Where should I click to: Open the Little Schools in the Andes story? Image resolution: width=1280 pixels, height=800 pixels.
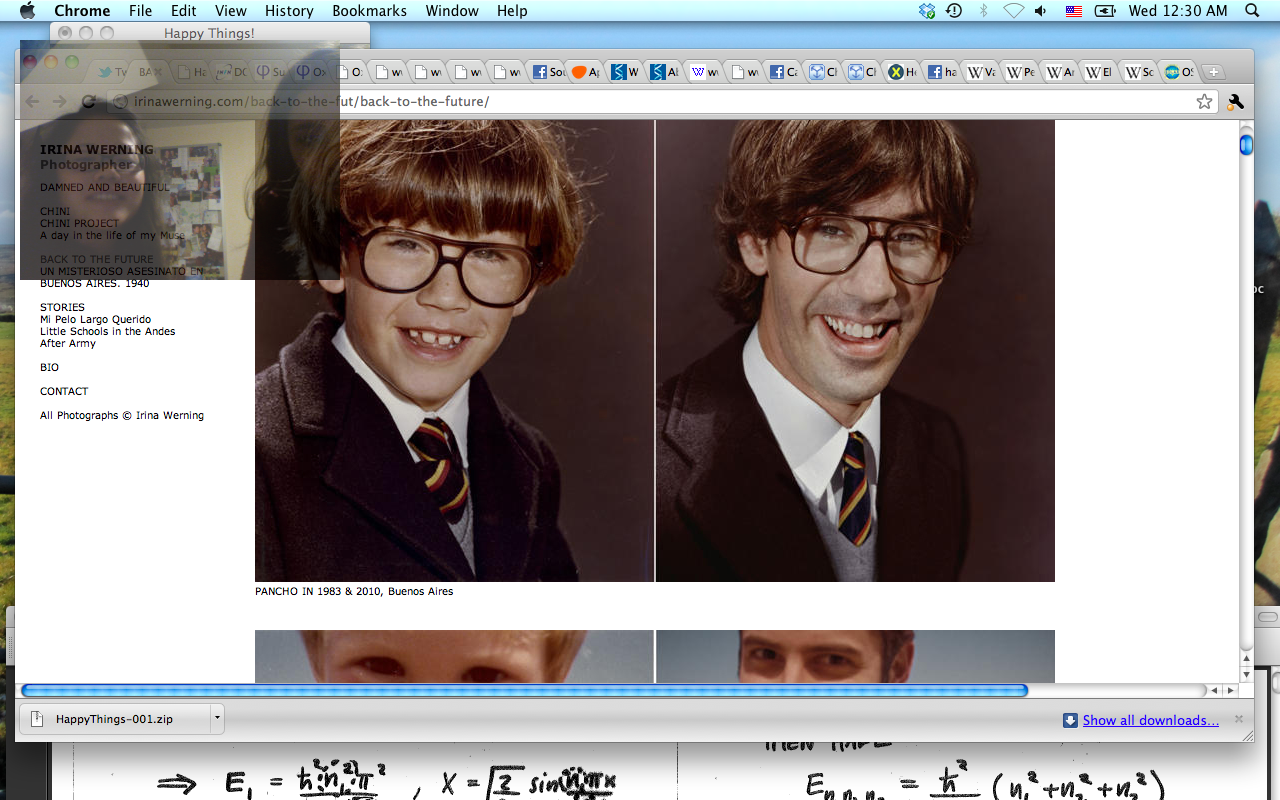point(107,332)
